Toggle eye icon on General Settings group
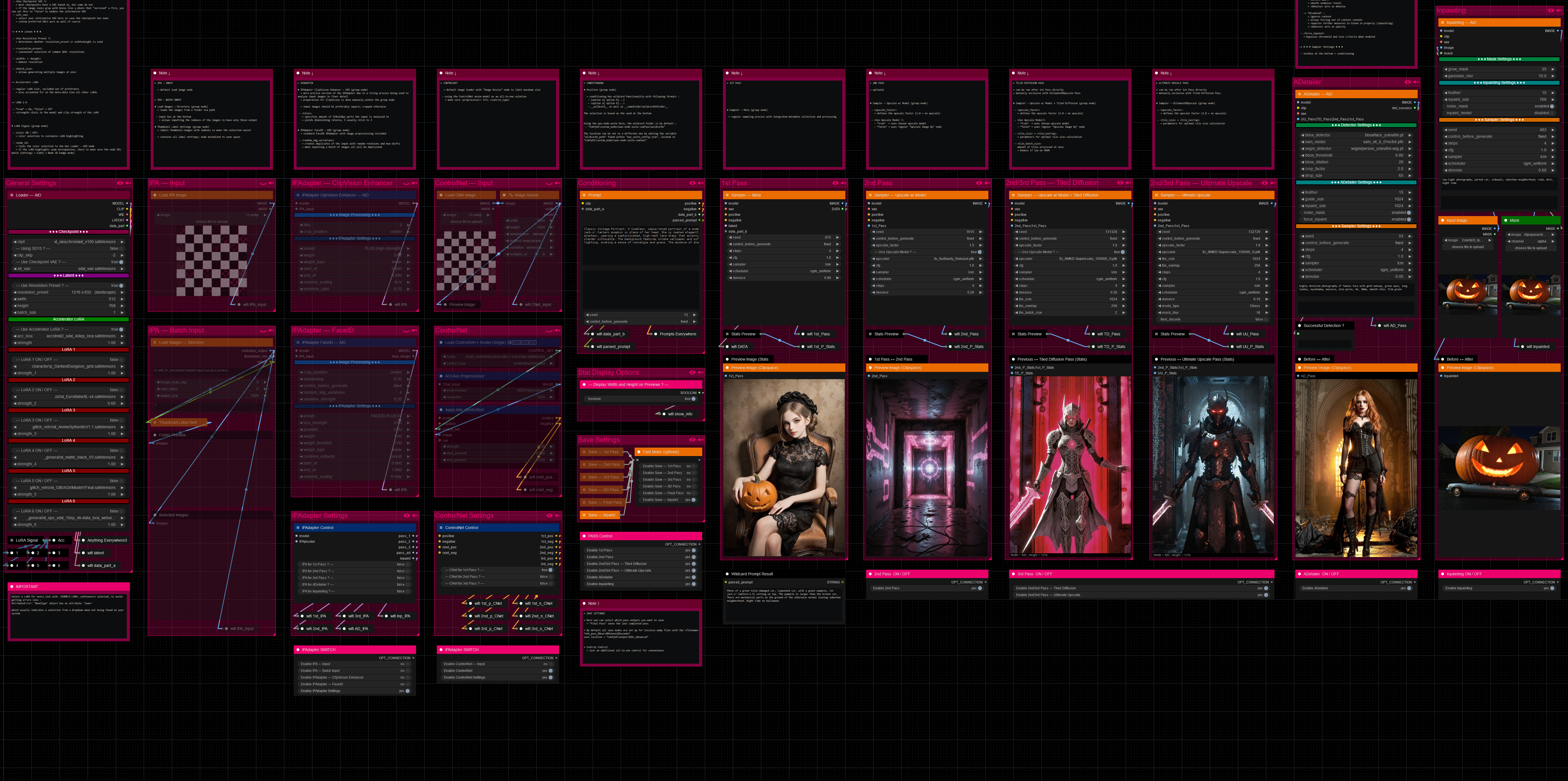The height and width of the screenshot is (781, 1568). [120, 183]
